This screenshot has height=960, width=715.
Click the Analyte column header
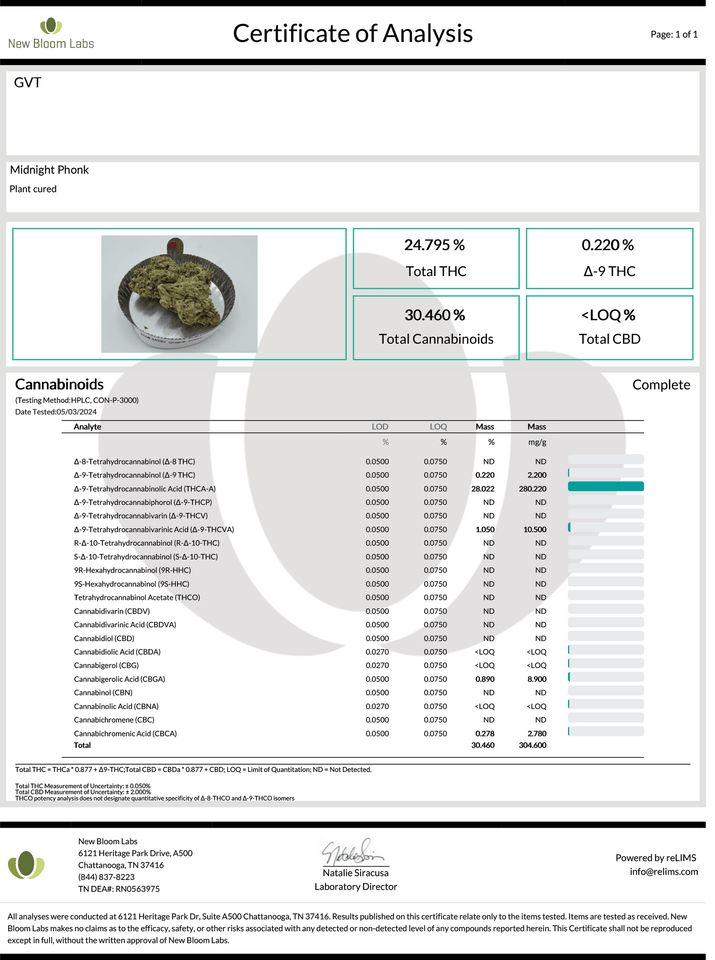(x=88, y=427)
